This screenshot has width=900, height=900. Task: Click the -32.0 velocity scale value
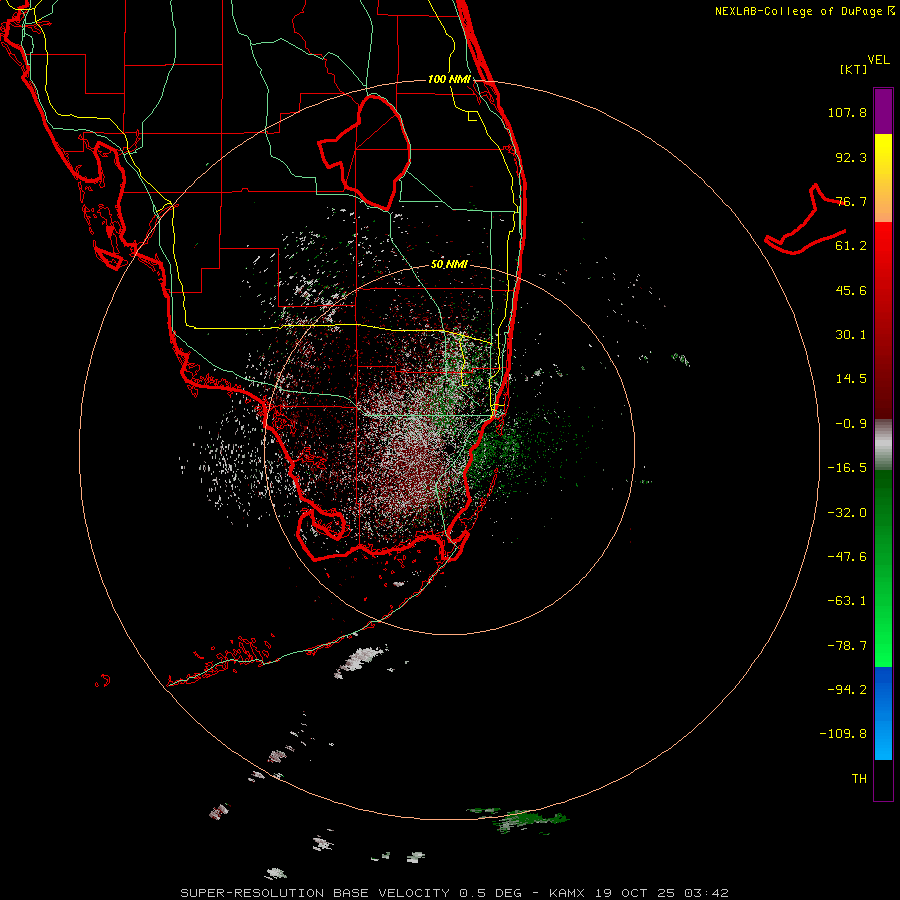click(847, 513)
